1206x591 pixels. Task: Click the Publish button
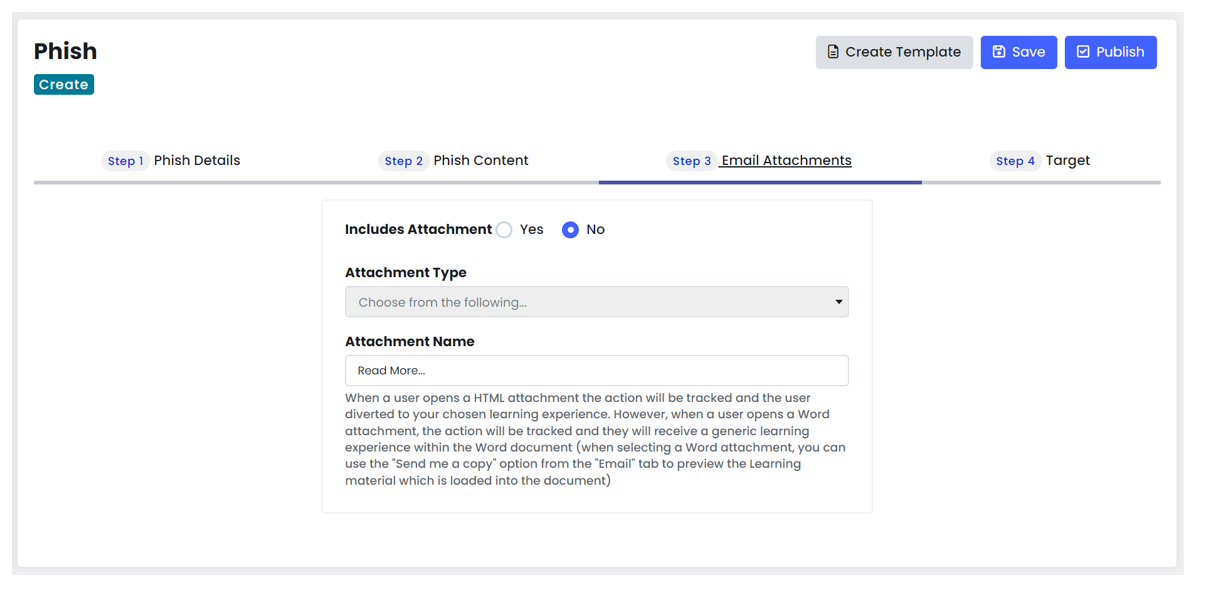[1111, 52]
